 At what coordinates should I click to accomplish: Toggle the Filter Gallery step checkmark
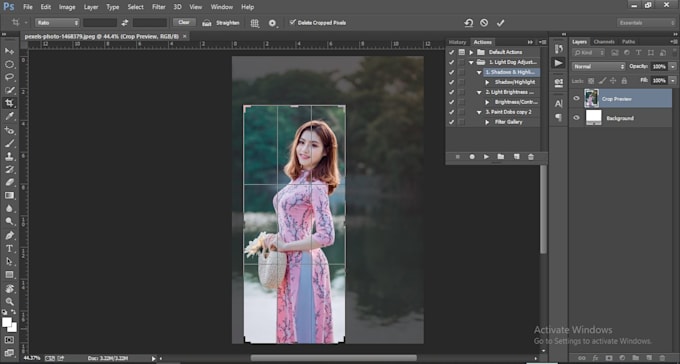click(x=451, y=122)
